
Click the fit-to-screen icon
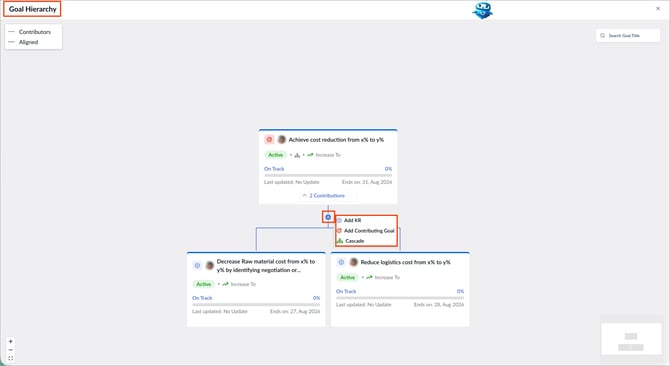[x=11, y=358]
